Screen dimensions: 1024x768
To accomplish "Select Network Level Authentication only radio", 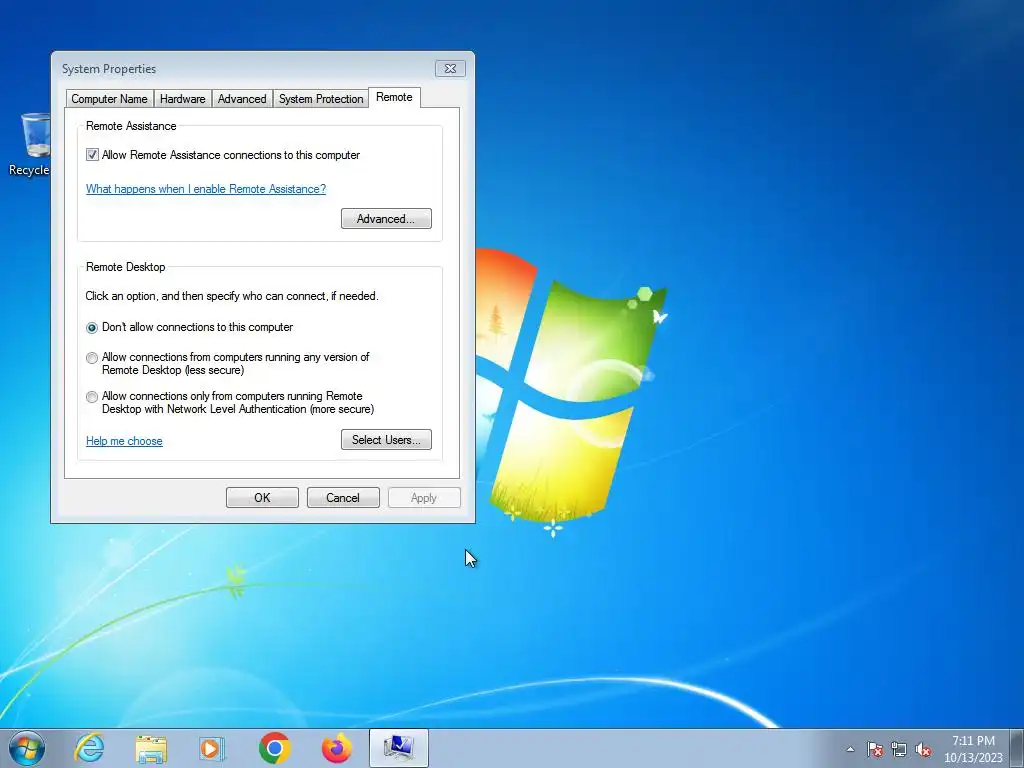I will click(92, 397).
